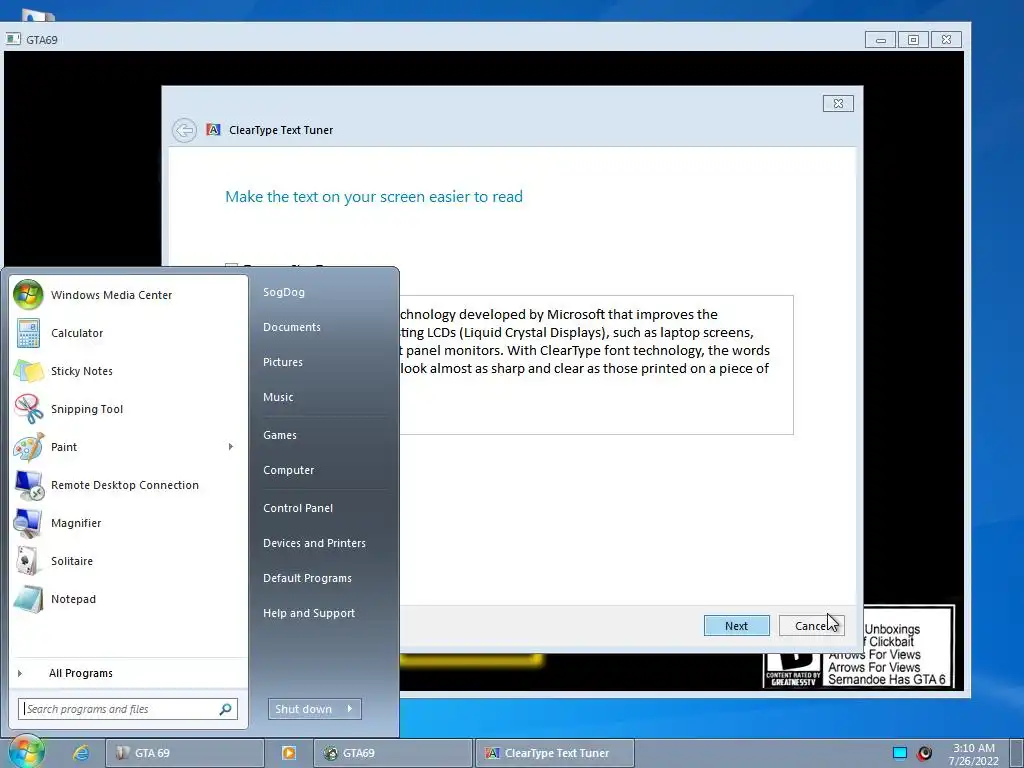This screenshot has height=768, width=1024.
Task: Open SogDog user folder
Action: 283,293
